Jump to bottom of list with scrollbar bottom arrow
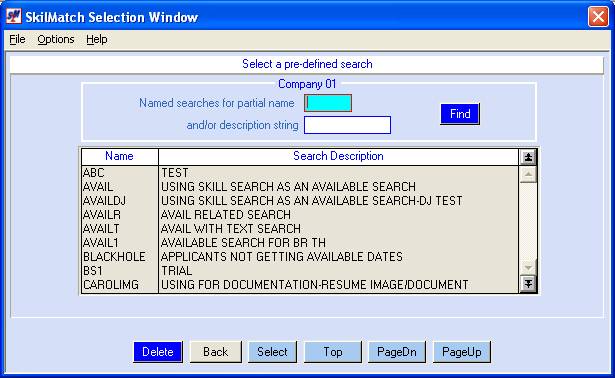The height and width of the screenshot is (378, 615). point(528,284)
